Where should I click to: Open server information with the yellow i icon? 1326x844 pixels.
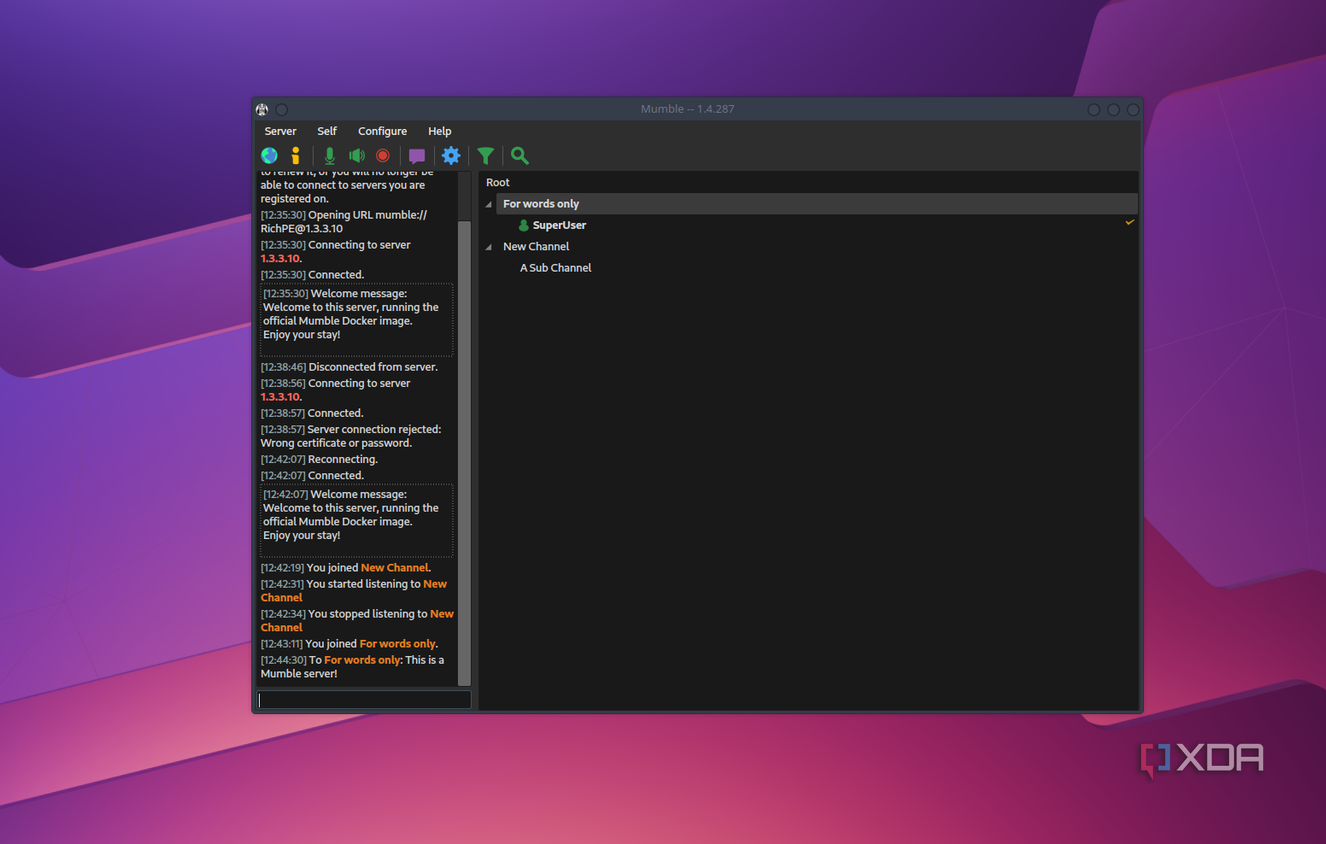point(295,155)
